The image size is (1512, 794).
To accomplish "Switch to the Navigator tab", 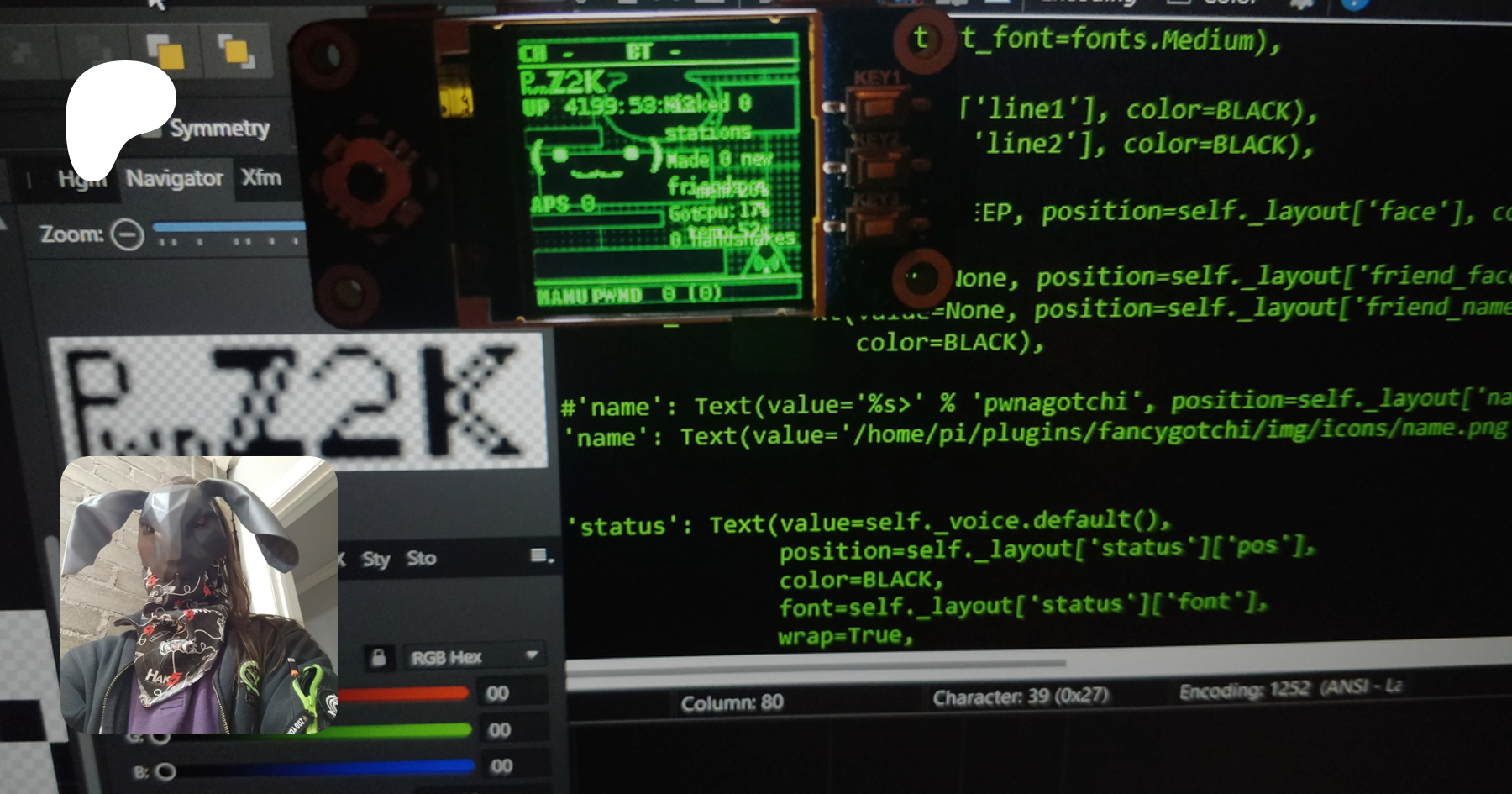I will pos(174,178).
